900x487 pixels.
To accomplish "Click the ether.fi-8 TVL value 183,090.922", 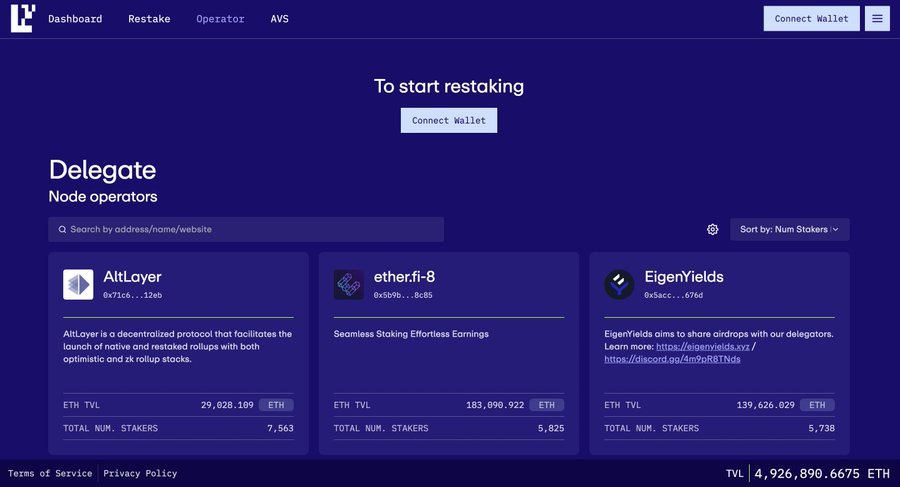I will (x=495, y=405).
